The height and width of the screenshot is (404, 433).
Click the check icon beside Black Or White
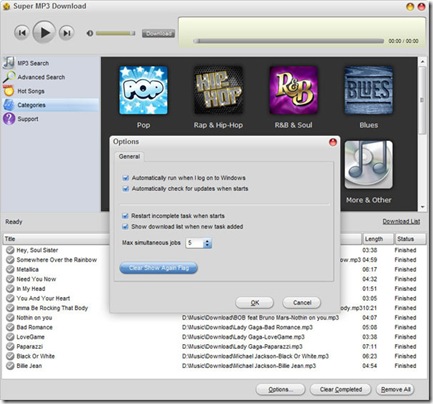coord(10,356)
